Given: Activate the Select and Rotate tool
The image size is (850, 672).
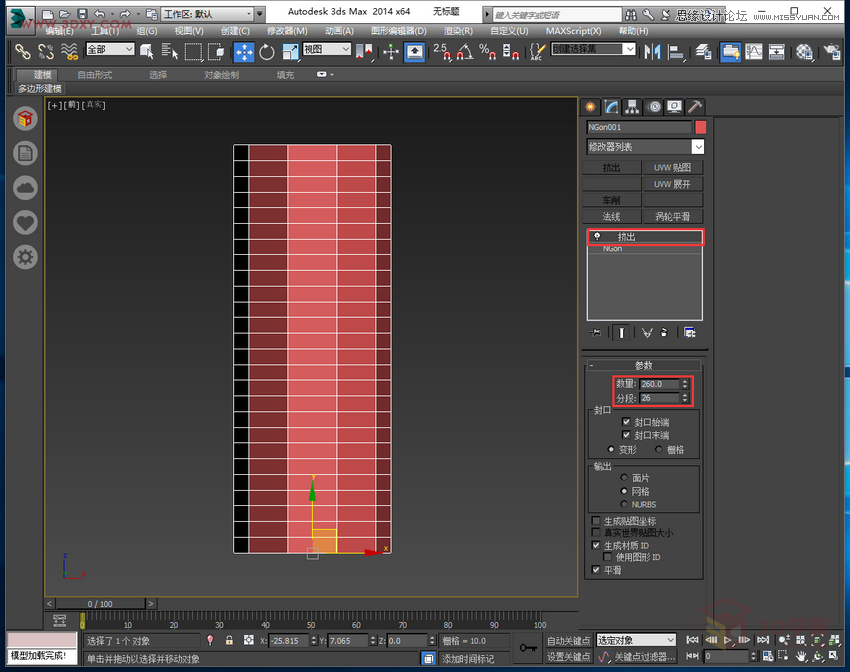Looking at the screenshot, I should 266,51.
